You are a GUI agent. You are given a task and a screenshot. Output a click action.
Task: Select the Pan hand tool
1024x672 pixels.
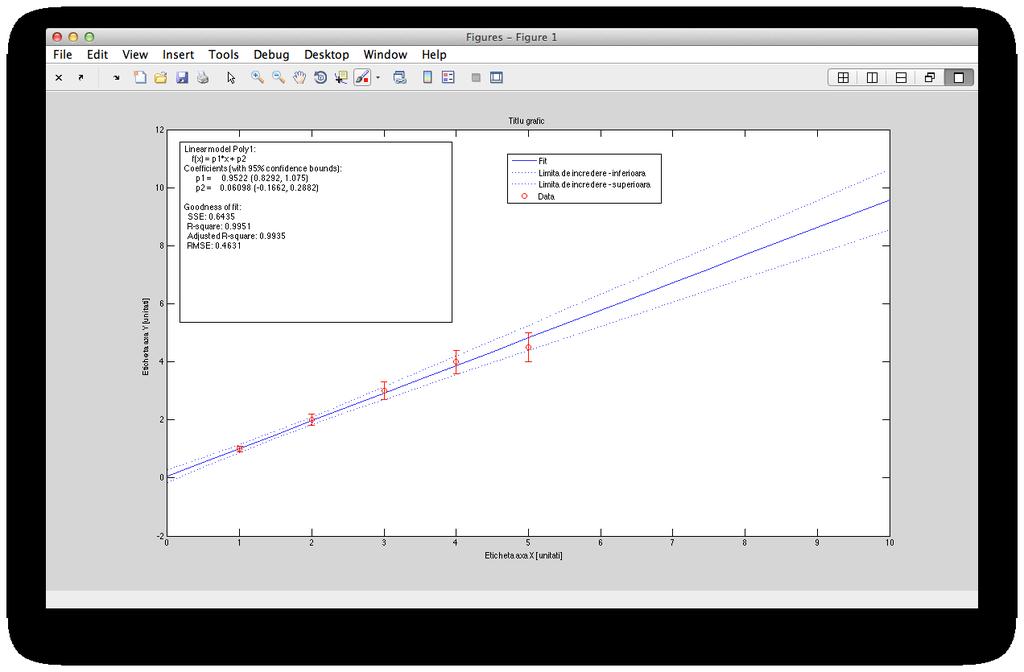[x=299, y=78]
